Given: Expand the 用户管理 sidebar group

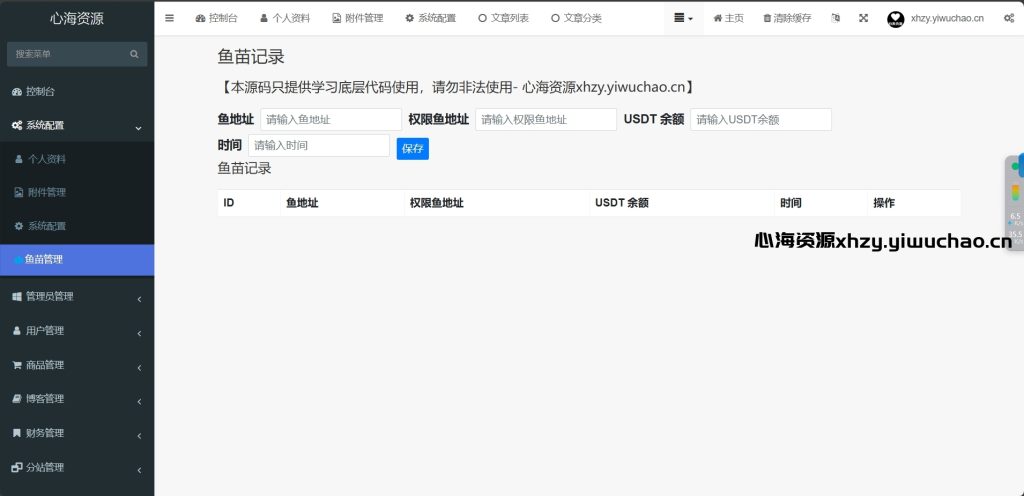Looking at the screenshot, I should (77, 331).
